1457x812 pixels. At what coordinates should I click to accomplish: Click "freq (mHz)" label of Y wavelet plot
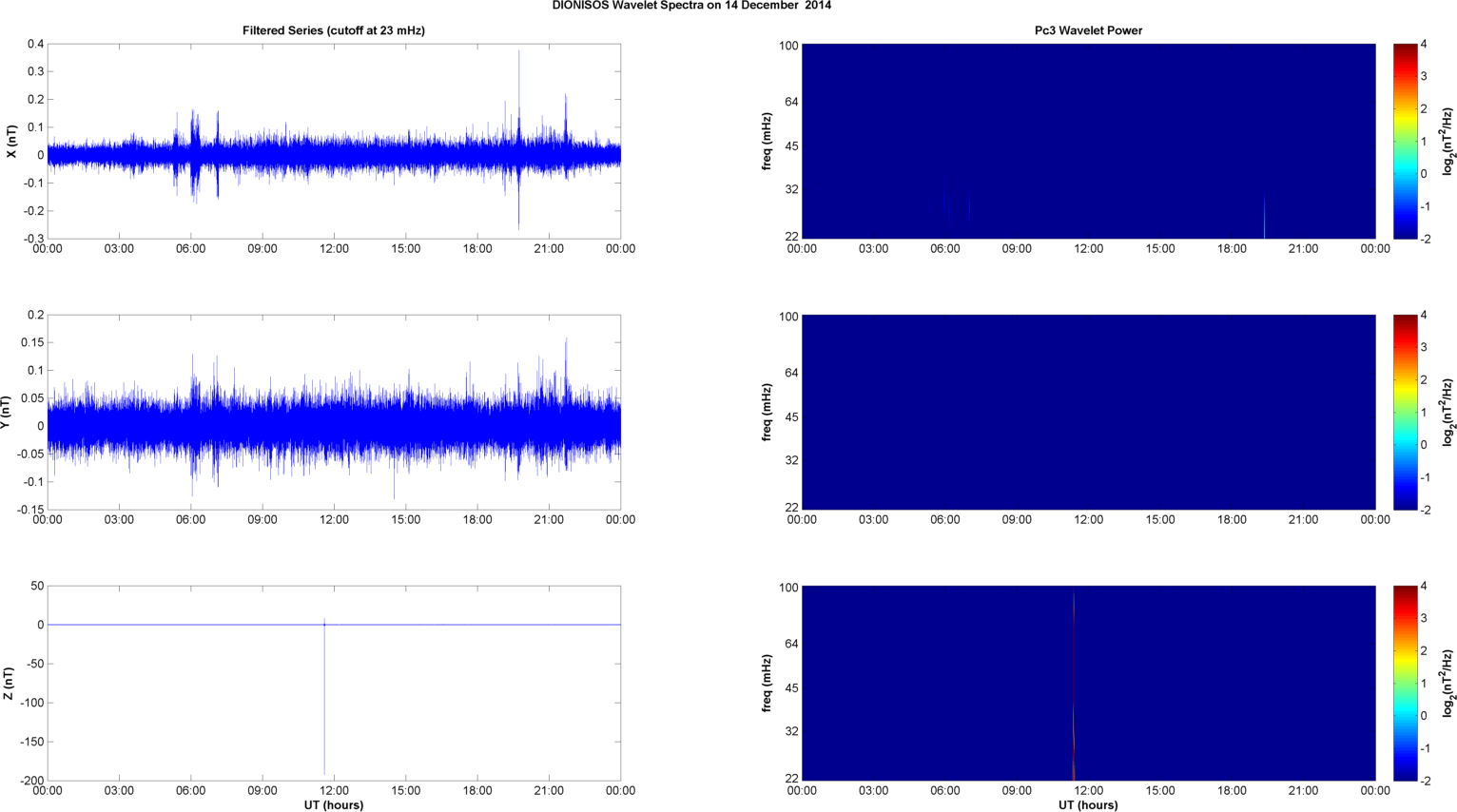pos(767,413)
